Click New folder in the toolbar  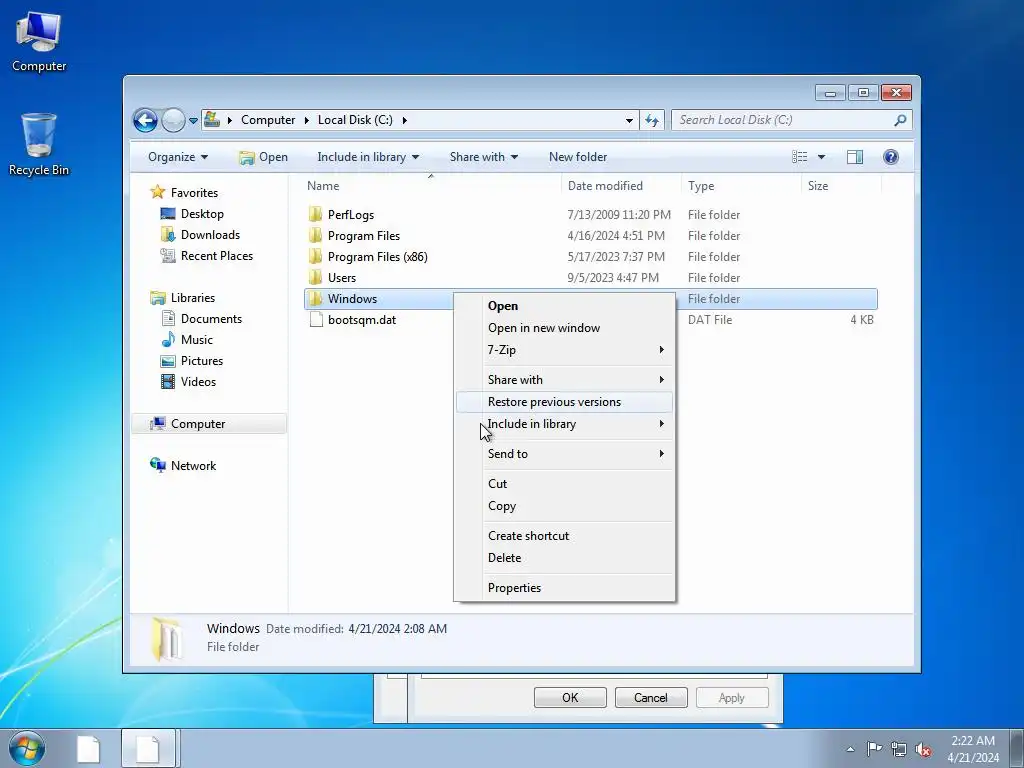coord(578,157)
